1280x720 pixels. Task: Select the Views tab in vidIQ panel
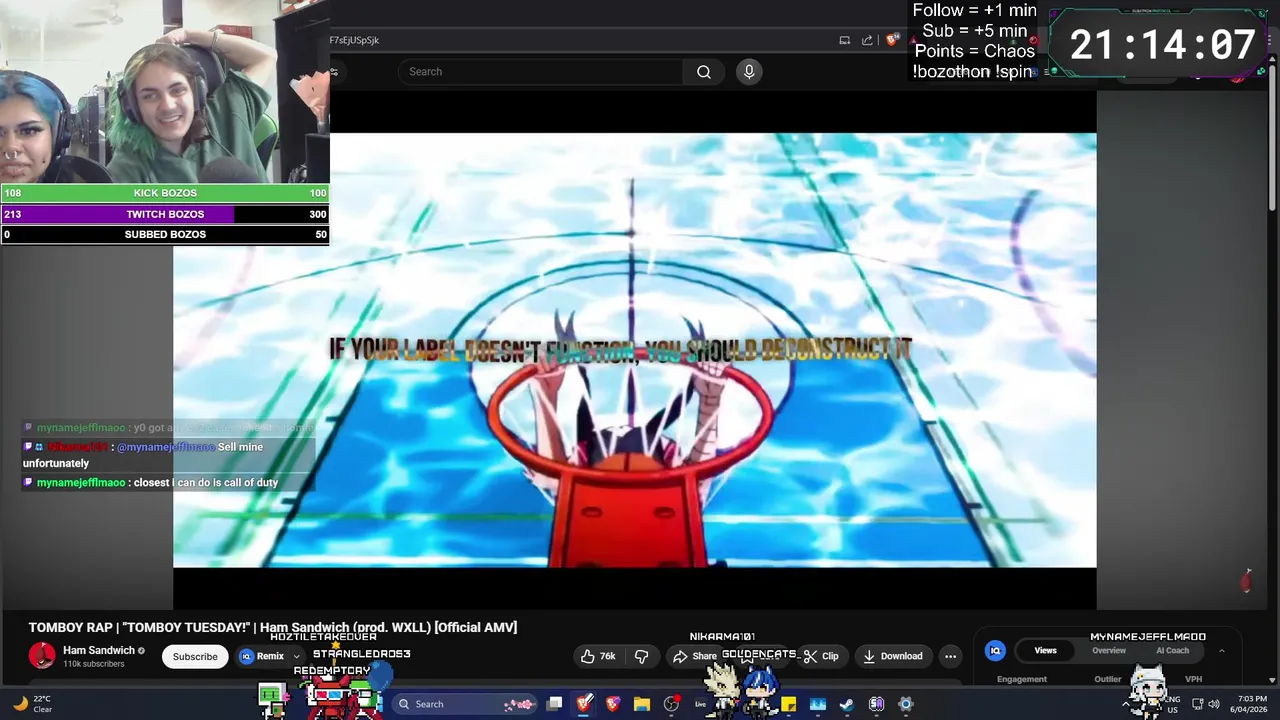coord(1045,650)
